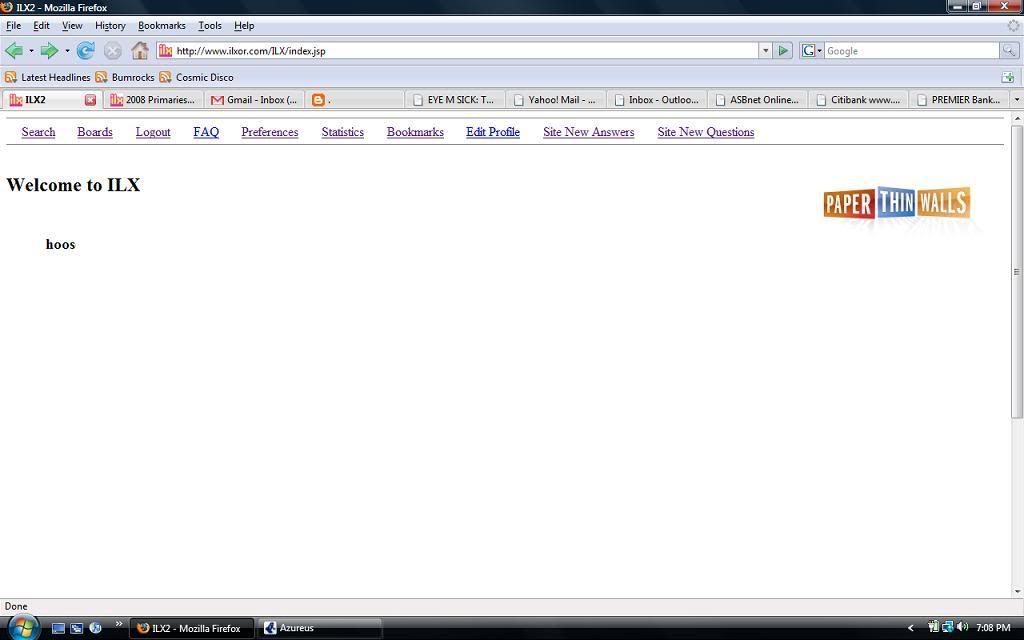This screenshot has height=640, width=1024.
Task: Click the Site New Answers link
Action: tap(588, 132)
